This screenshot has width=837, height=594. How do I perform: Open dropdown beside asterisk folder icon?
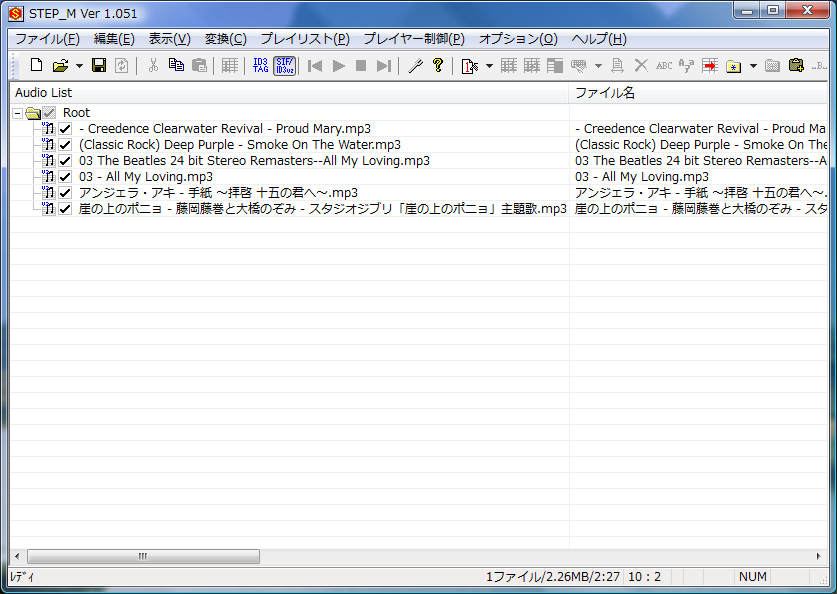pyautogui.click(x=753, y=66)
